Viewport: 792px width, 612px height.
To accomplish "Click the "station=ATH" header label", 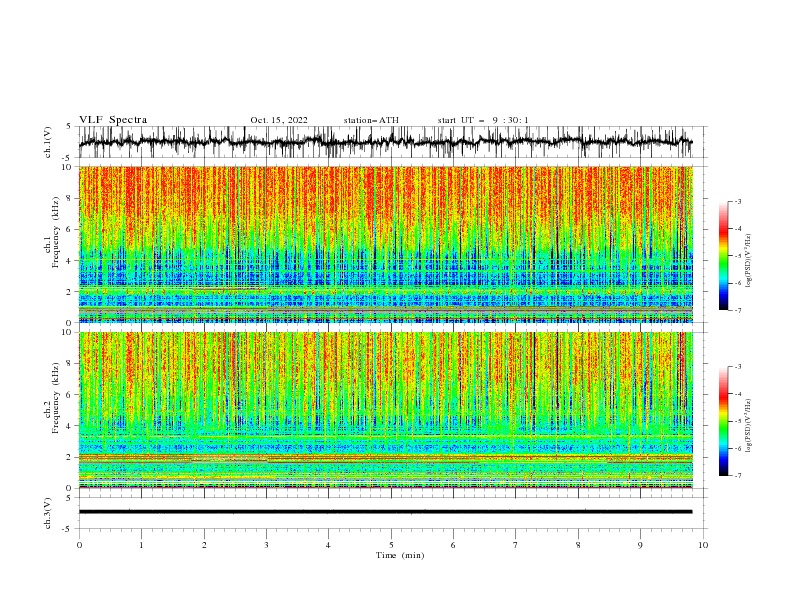I will pos(371,120).
